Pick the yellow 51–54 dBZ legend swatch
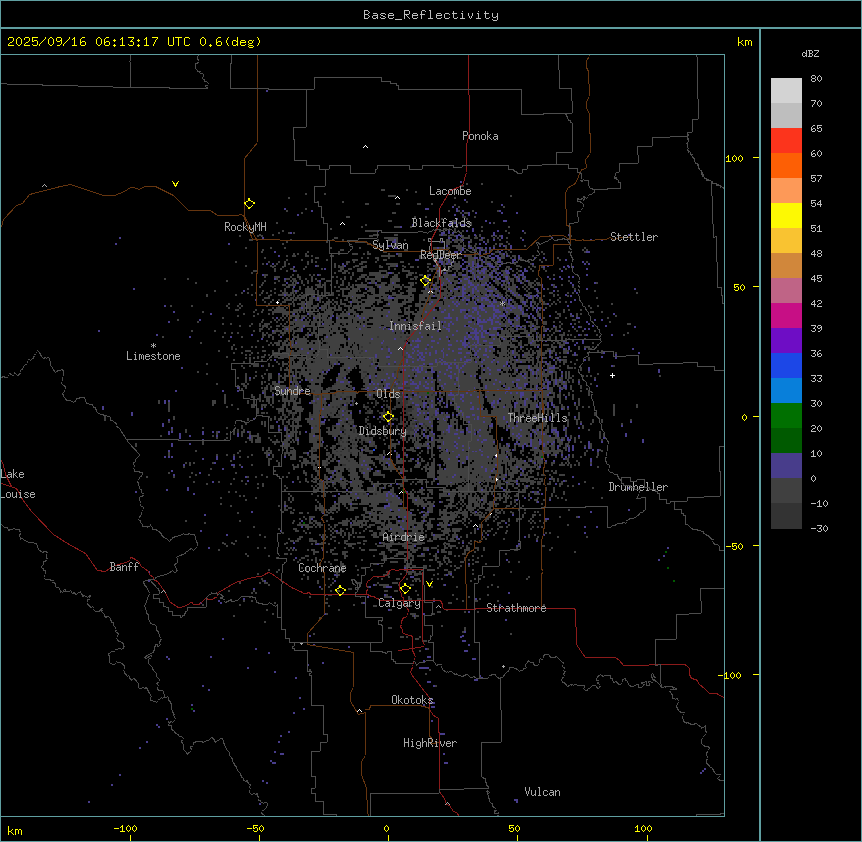Image resolution: width=862 pixels, height=842 pixels. 786,215
